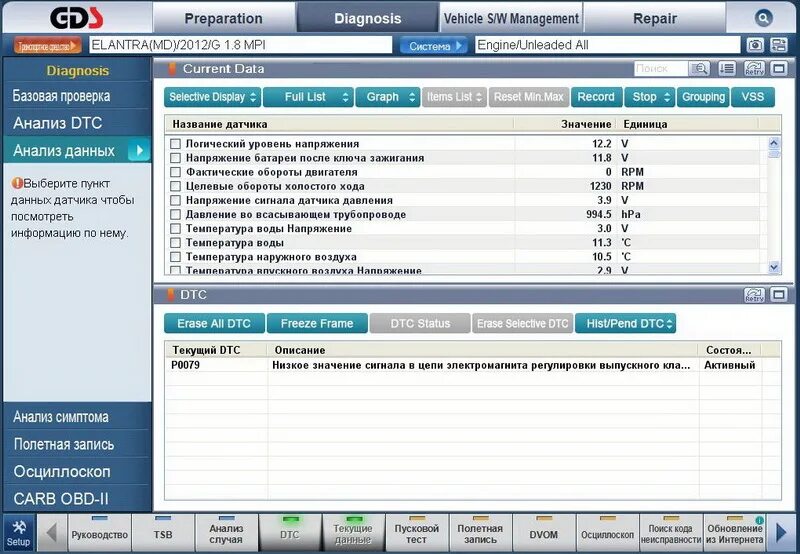Toggle checkbox for Напряжение сигнала датчика давления
This screenshot has height=554, width=800.
[x=176, y=200]
